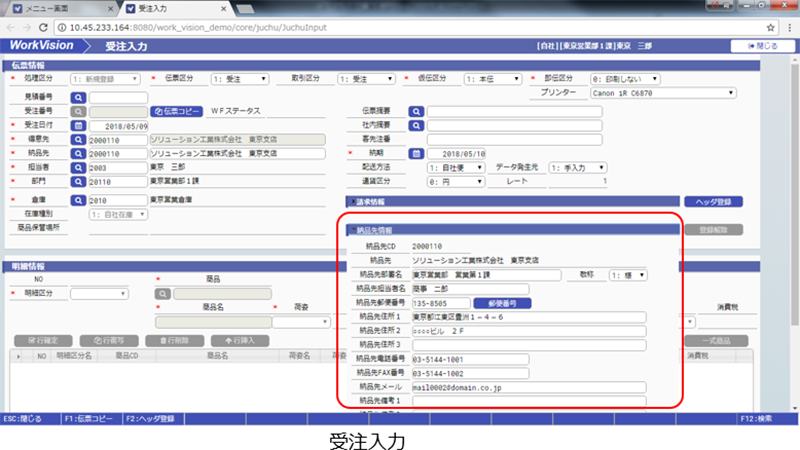The height and width of the screenshot is (450, 800).
Task: Open 配送方法 dropdown
Action: click(455, 168)
